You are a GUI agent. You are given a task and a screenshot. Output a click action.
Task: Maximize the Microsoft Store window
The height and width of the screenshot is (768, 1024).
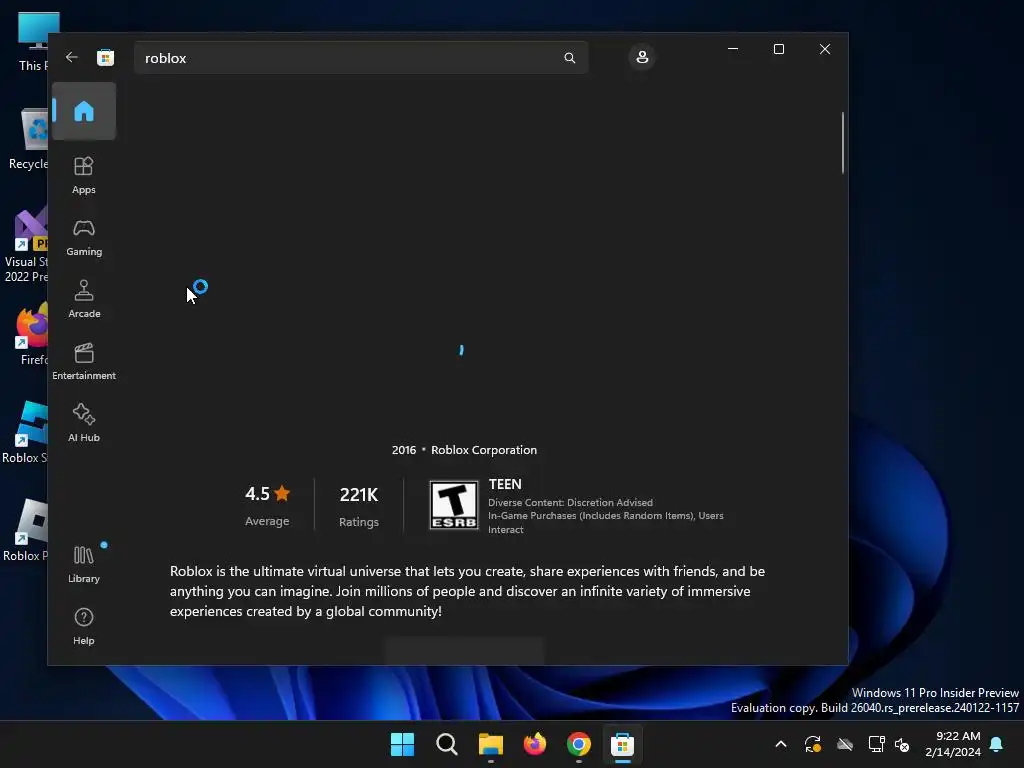[x=778, y=49]
